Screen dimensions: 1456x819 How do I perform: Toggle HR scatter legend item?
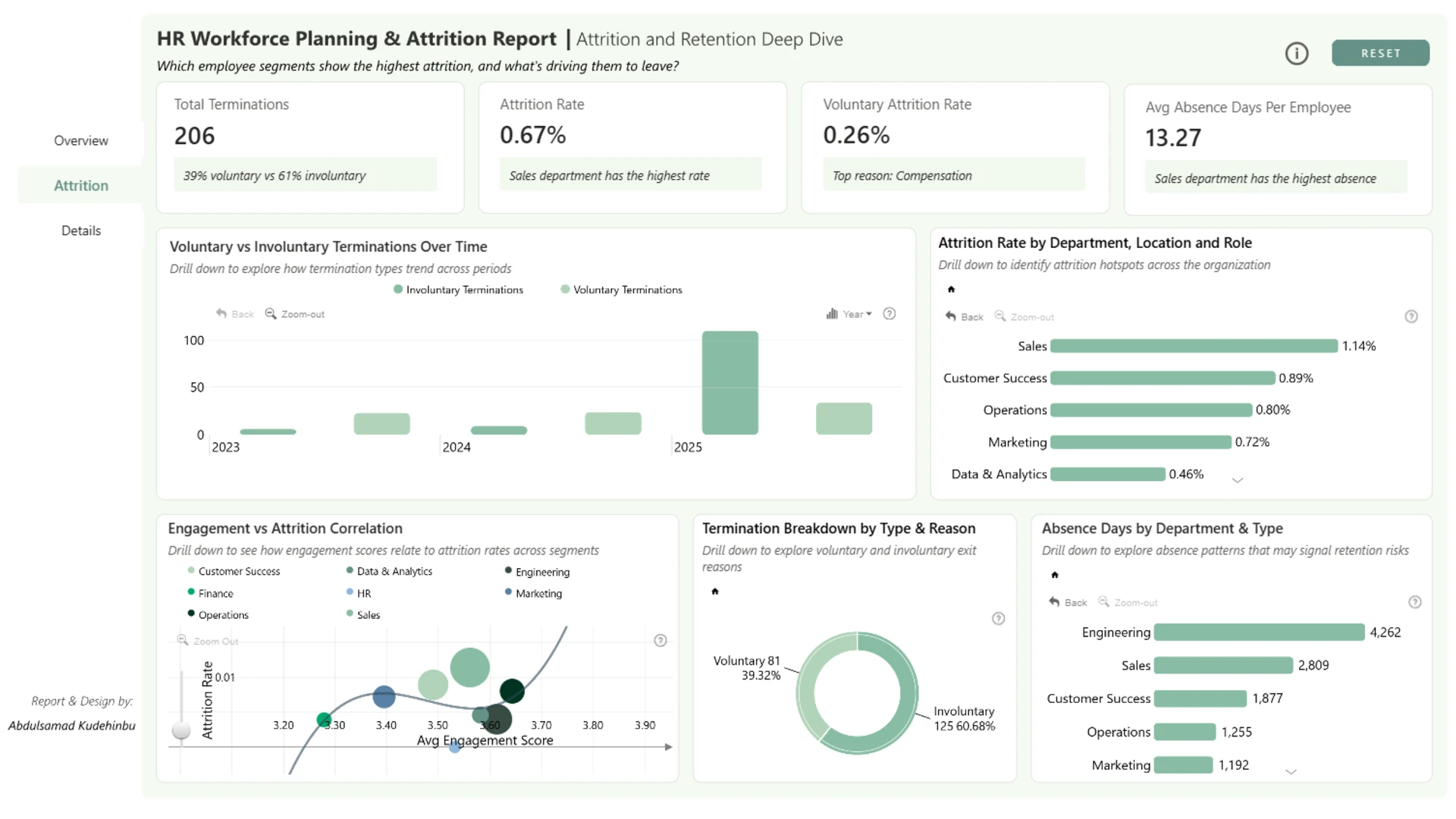pos(359,593)
